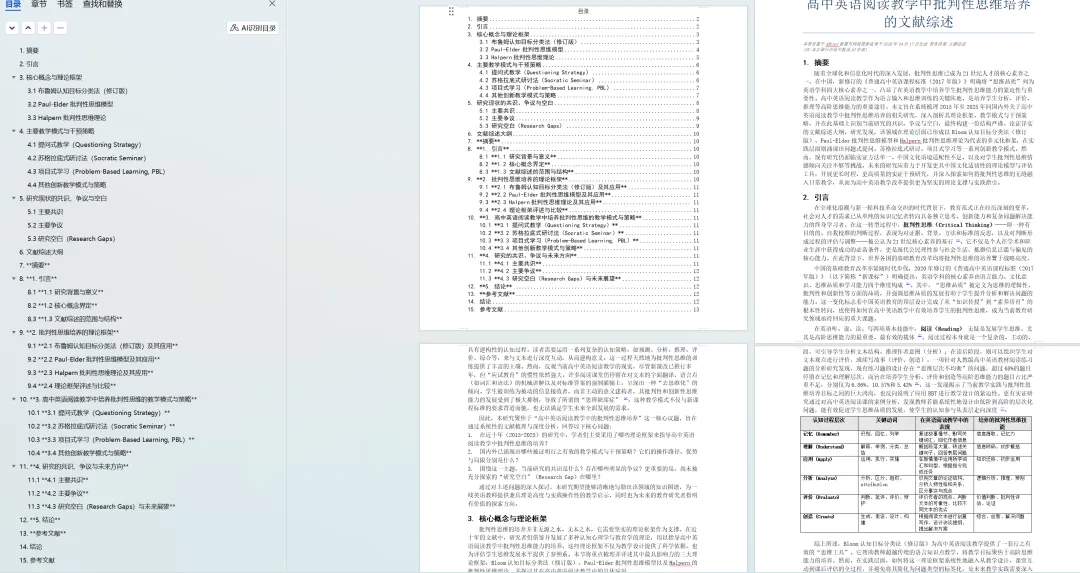1080x573 pixels.
Task: Click the minus button to demote the heading level
Action: click(61, 28)
